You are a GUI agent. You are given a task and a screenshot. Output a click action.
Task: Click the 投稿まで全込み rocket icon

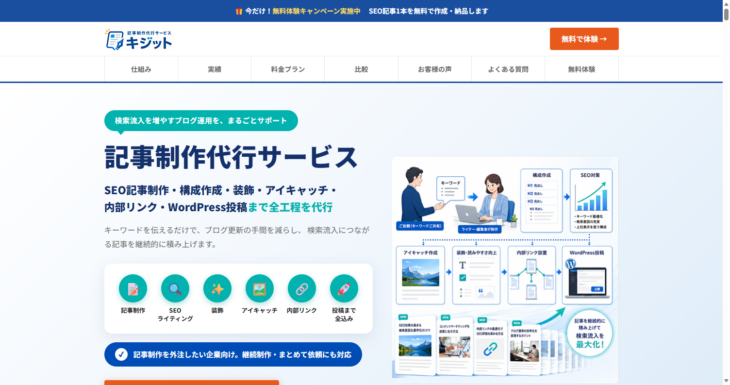[344, 289]
